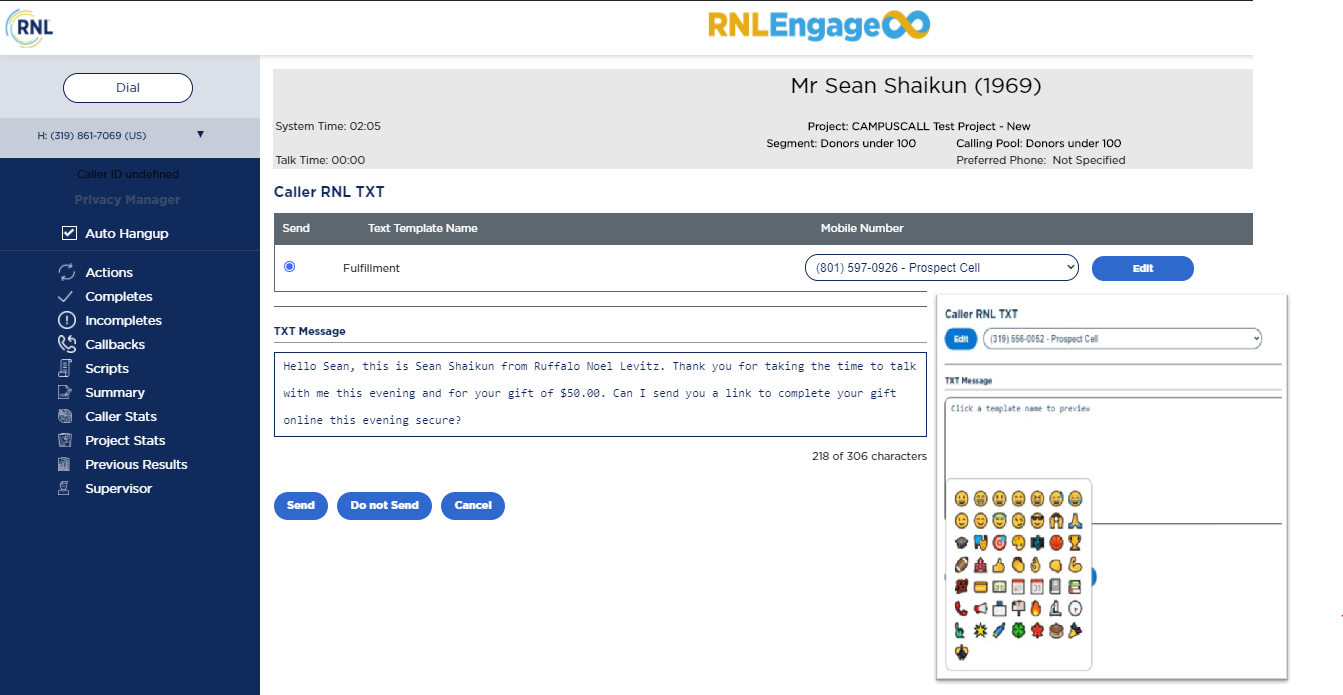The image size is (1343, 695).
Task: Click the Callbacks phone icon
Action: click(x=66, y=344)
